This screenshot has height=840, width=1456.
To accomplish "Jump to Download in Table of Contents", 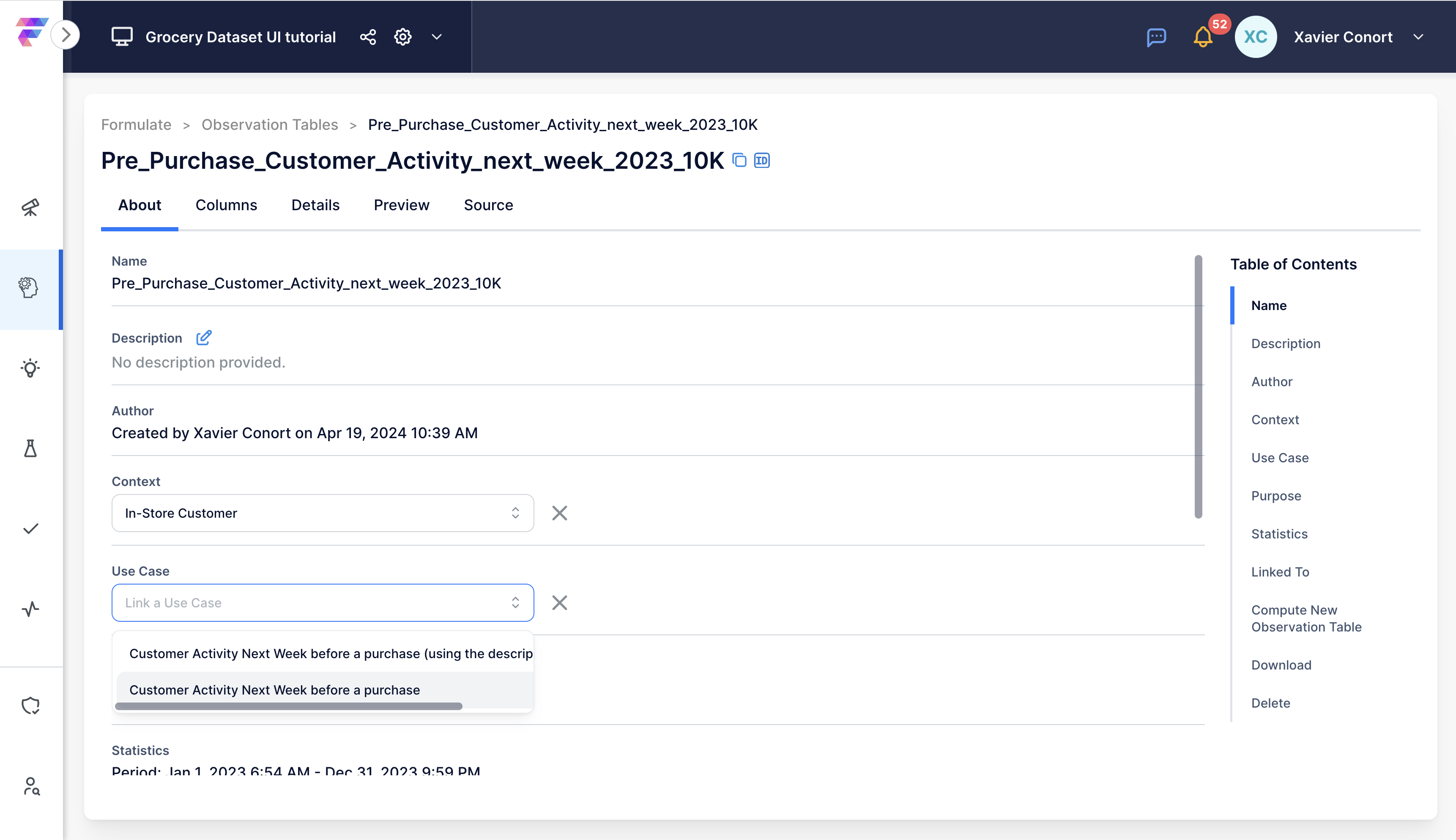I will 1281,665.
